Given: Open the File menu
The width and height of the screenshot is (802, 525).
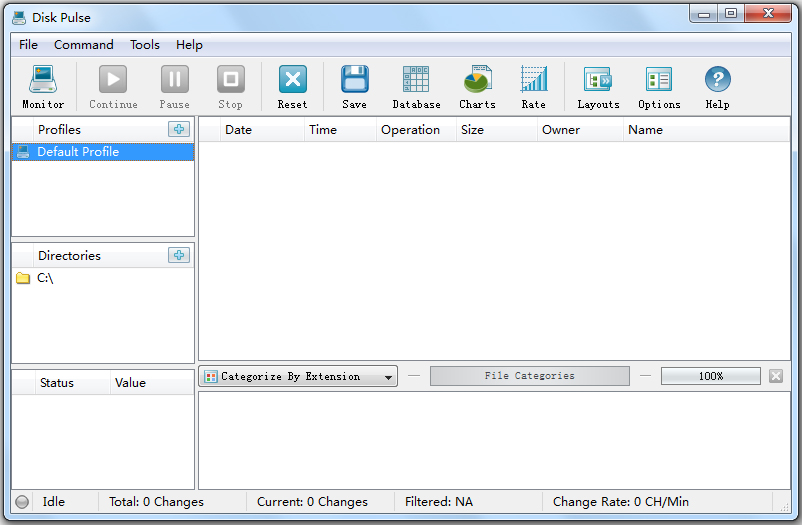Looking at the screenshot, I should 28,45.
